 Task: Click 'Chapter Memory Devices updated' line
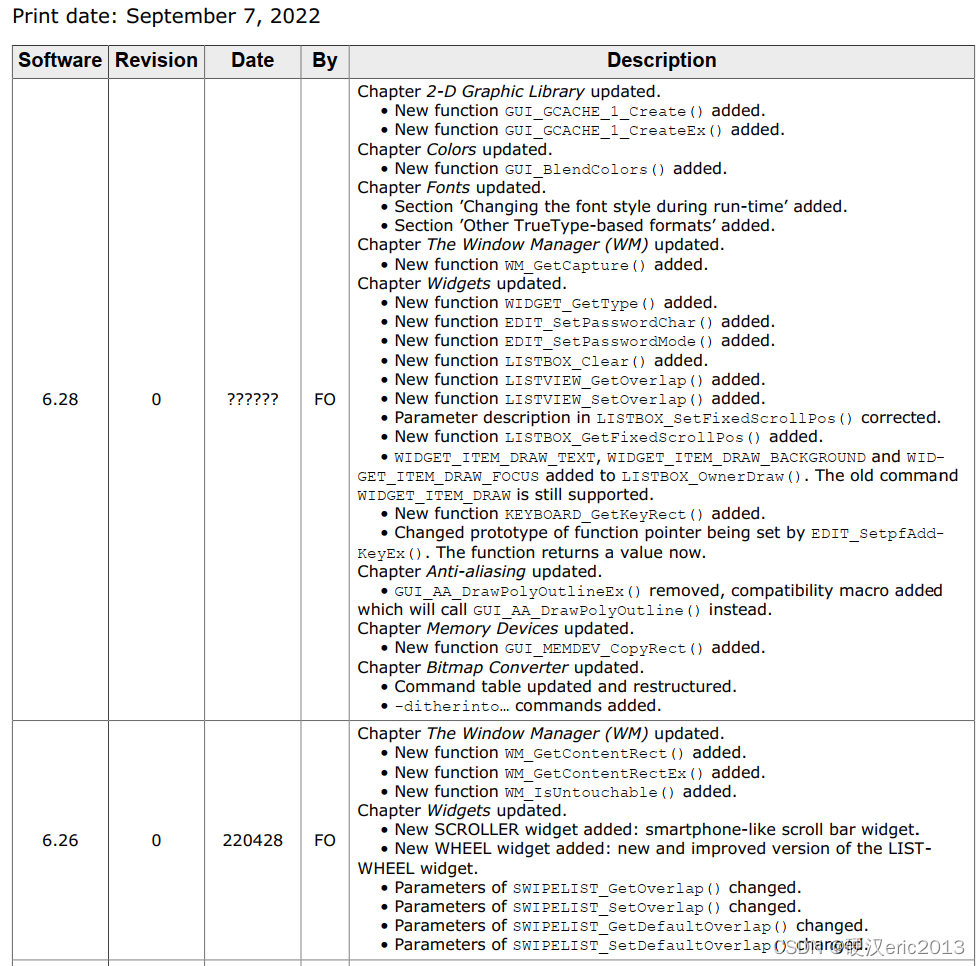pos(496,629)
